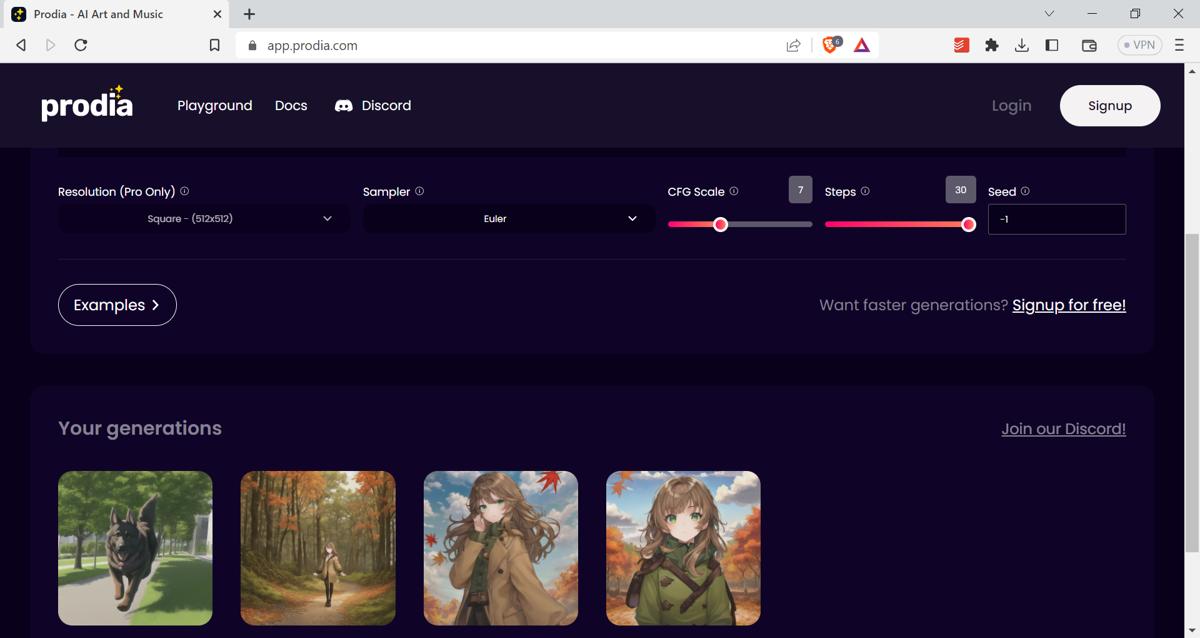Expand the browser tab search chevron
The height and width of the screenshot is (638, 1200).
(x=1048, y=14)
